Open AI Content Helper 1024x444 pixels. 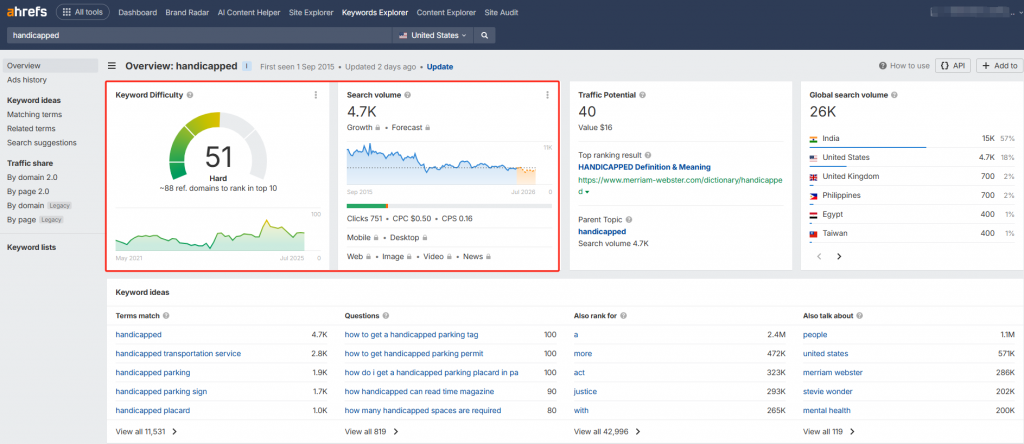pyautogui.click(x=248, y=12)
